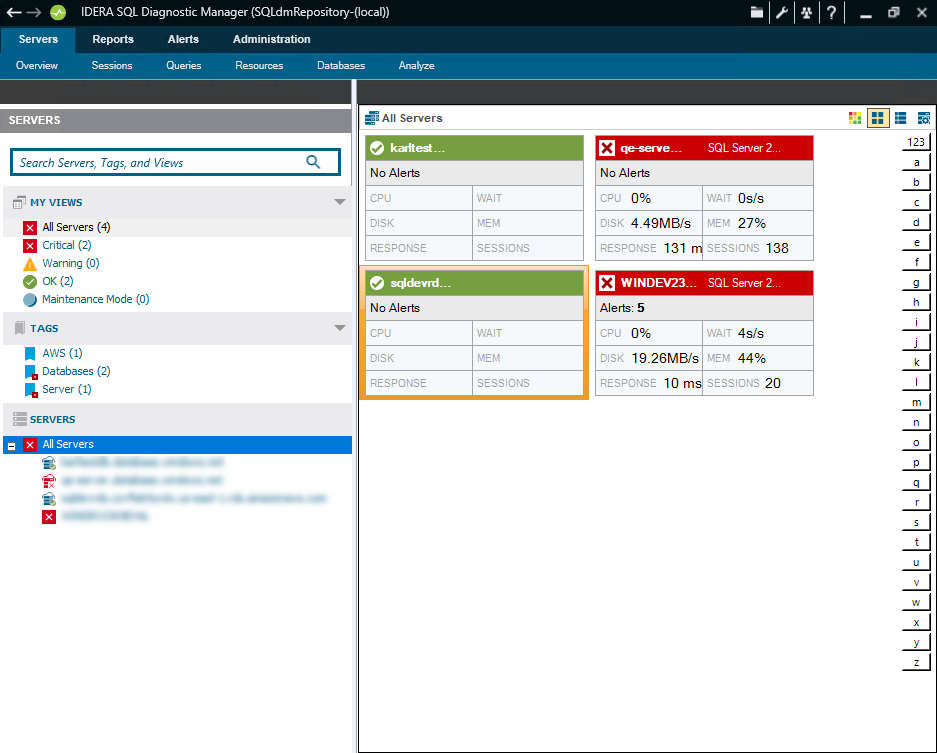Click the Maintenance Mode circle icon

(30, 299)
